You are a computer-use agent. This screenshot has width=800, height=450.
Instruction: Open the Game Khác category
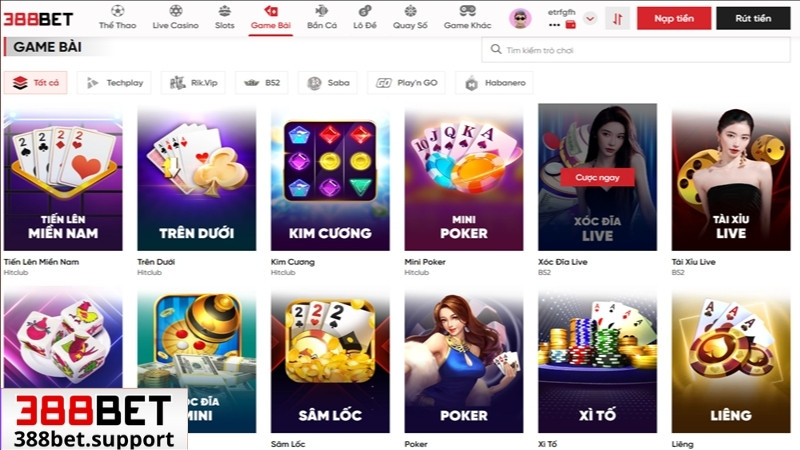click(467, 18)
